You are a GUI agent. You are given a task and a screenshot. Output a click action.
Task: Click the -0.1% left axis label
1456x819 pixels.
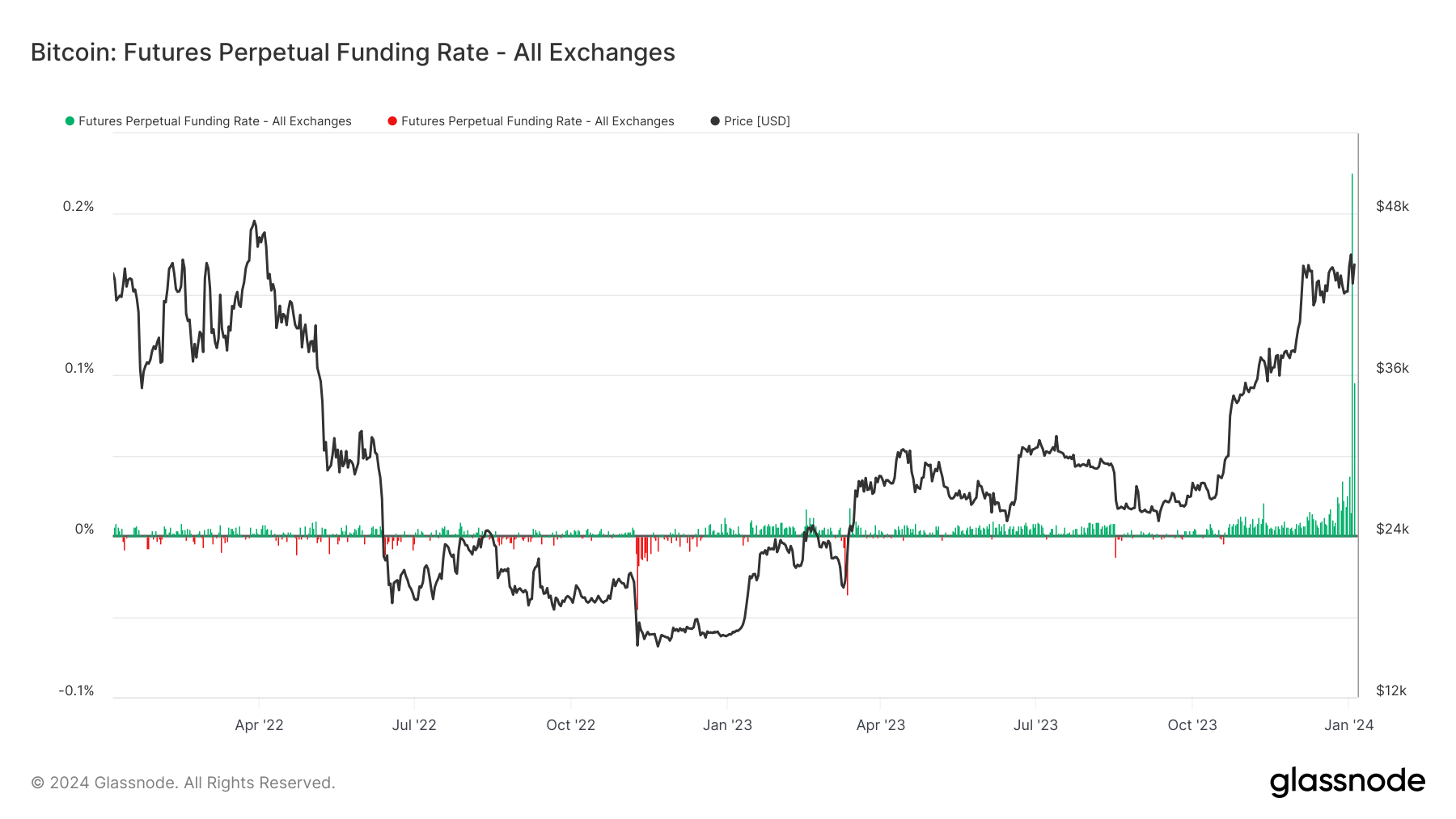pos(76,691)
